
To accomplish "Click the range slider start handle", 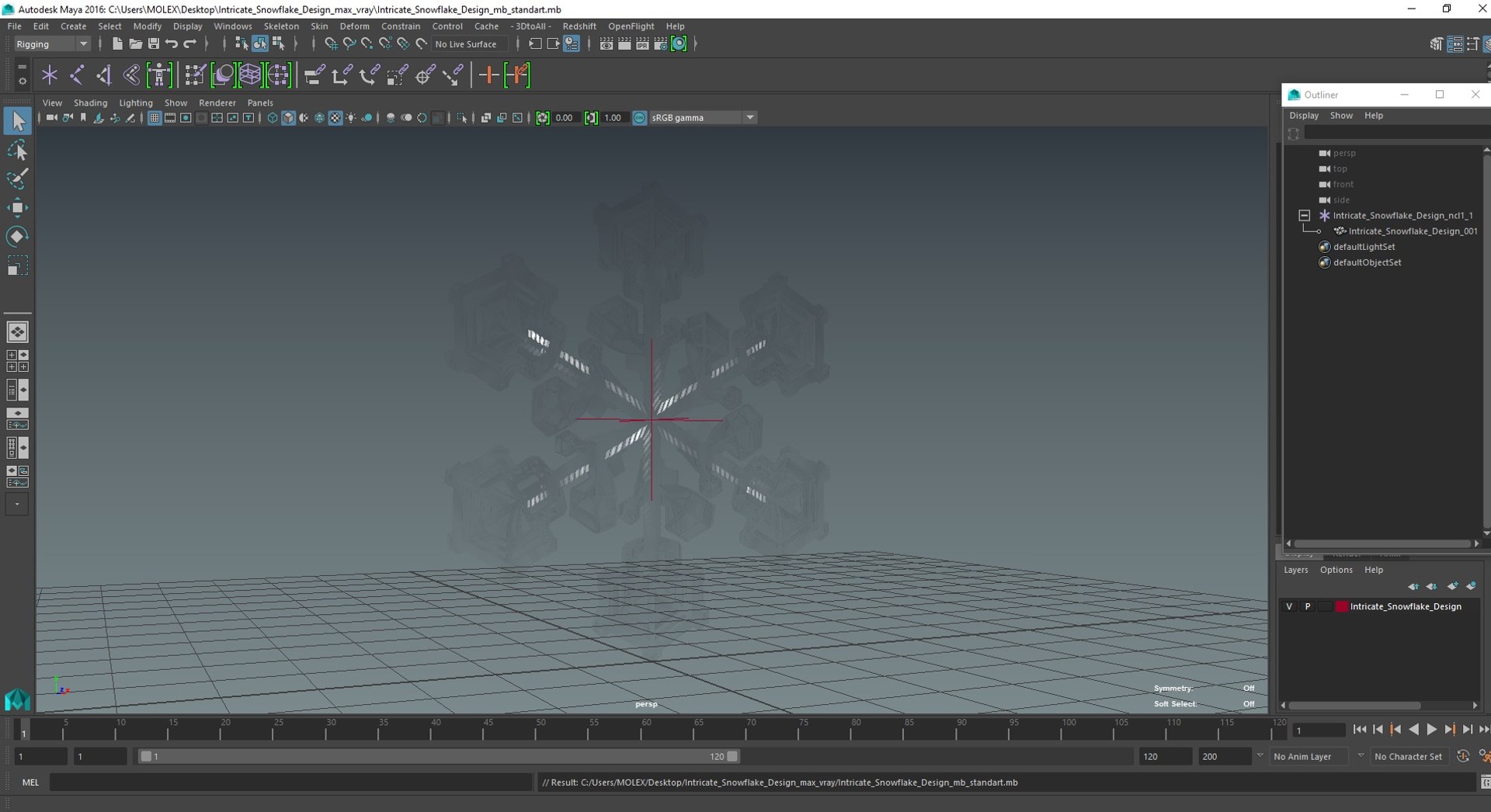I will pyautogui.click(x=145, y=757).
